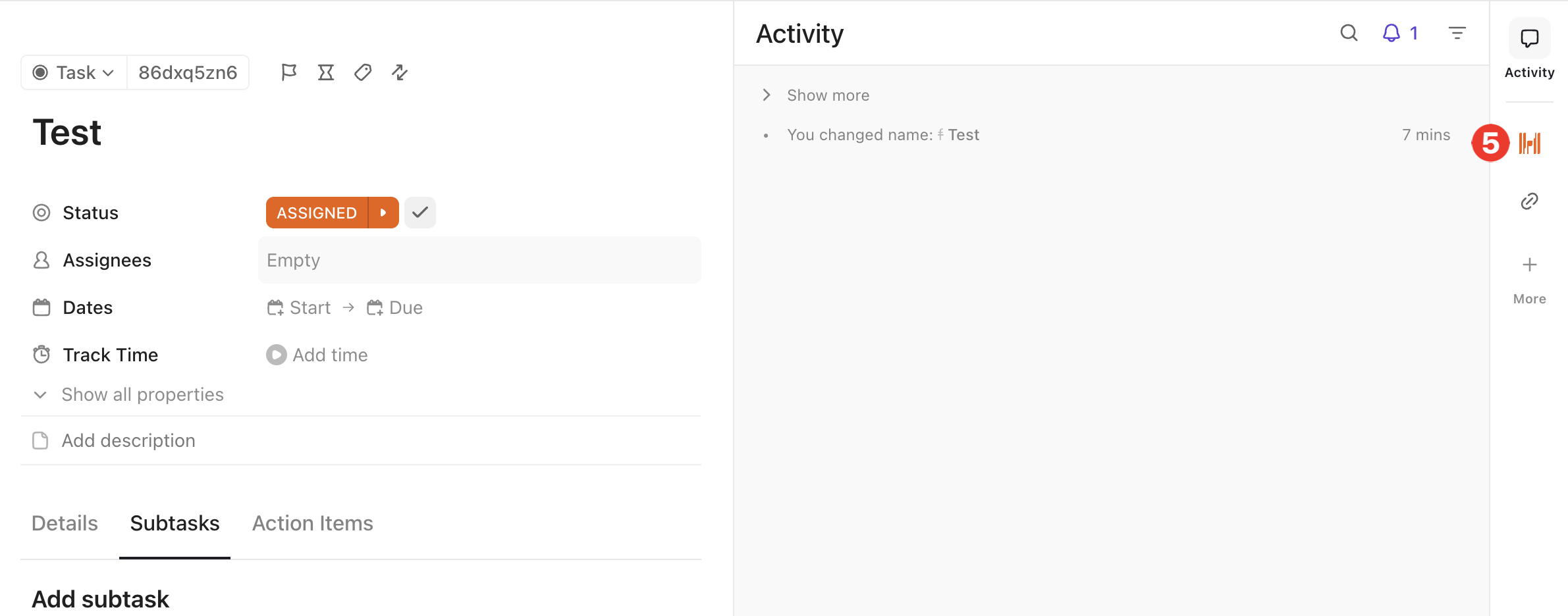Click the link icon in sidebar

pyautogui.click(x=1529, y=201)
